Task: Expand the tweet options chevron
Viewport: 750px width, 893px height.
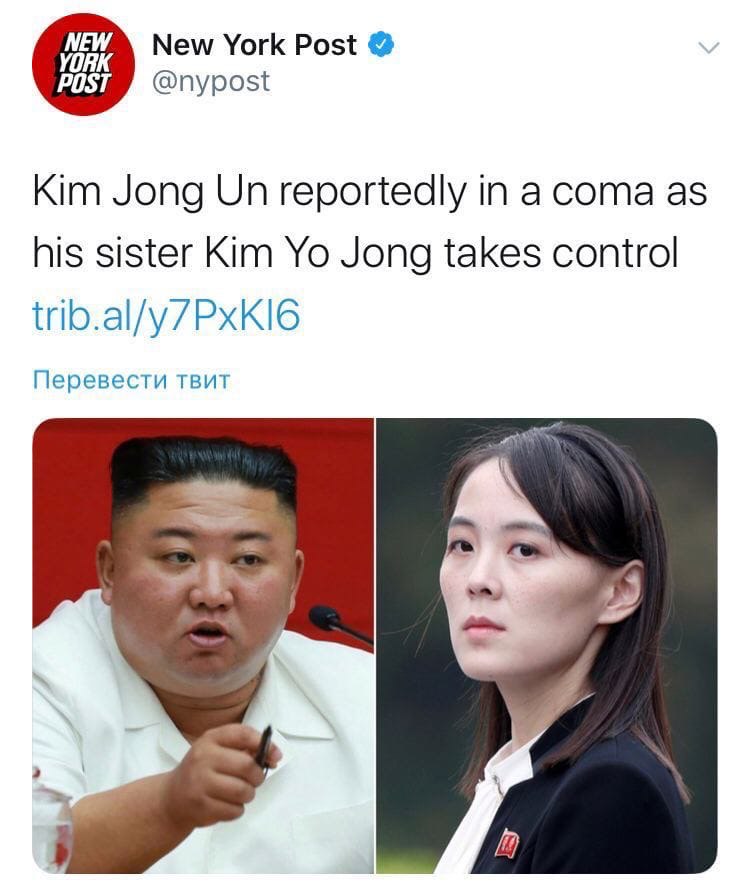Action: tap(708, 48)
